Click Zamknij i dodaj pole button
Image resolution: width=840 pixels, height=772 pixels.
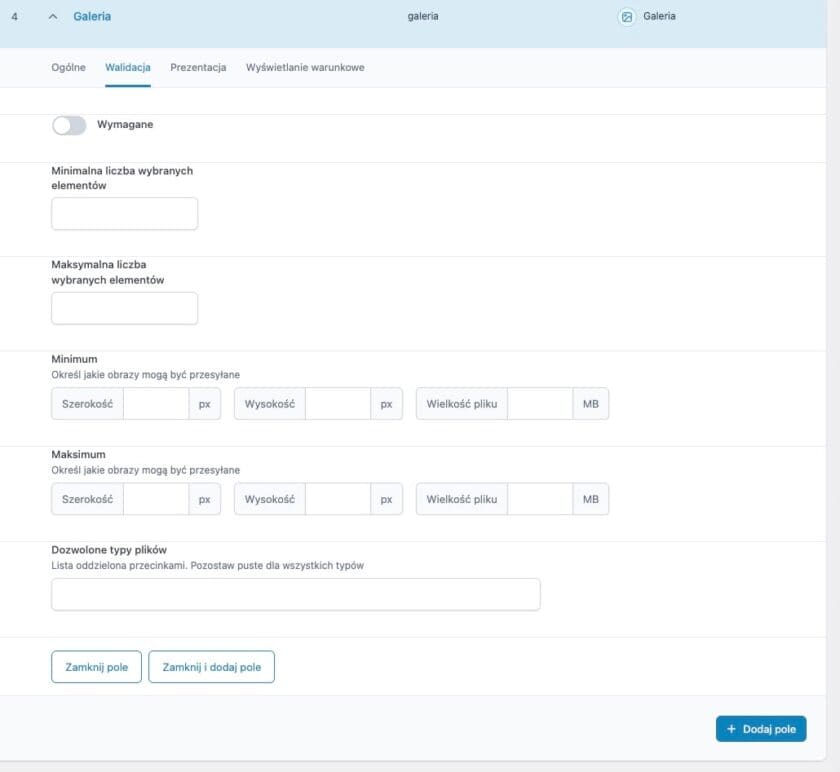click(x=211, y=667)
